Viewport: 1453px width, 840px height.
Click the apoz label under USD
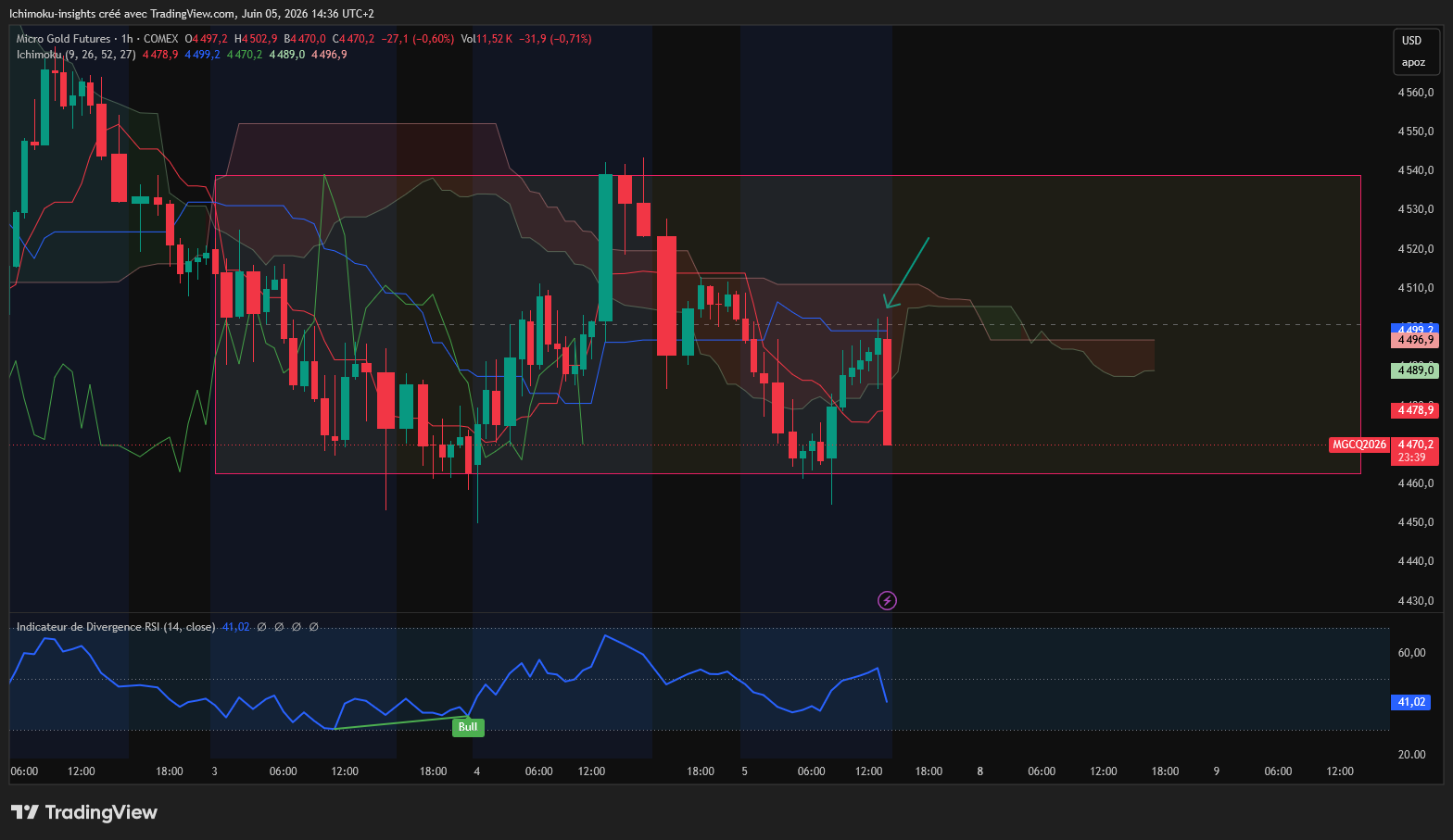[1413, 63]
